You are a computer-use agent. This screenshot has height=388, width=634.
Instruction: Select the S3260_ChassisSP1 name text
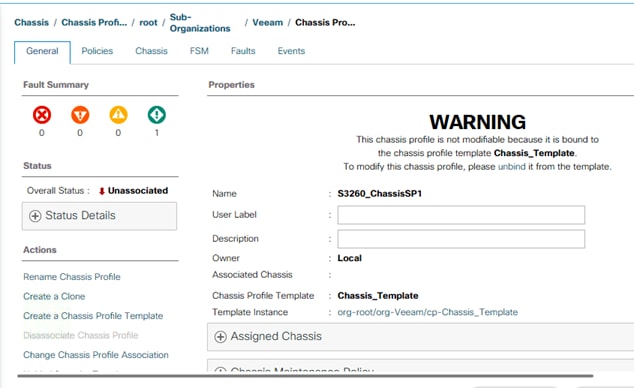pos(380,194)
